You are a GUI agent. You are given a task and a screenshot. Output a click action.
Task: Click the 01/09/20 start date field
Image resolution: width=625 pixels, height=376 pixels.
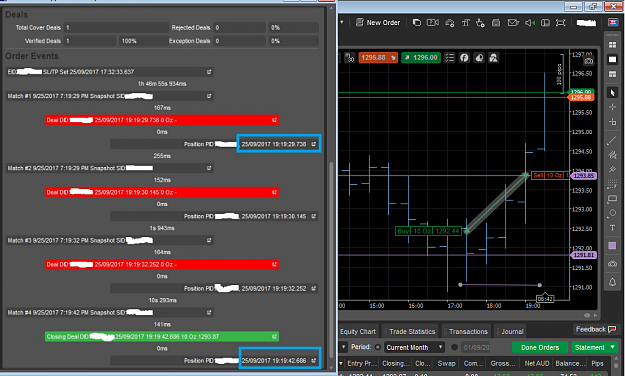[476, 347]
